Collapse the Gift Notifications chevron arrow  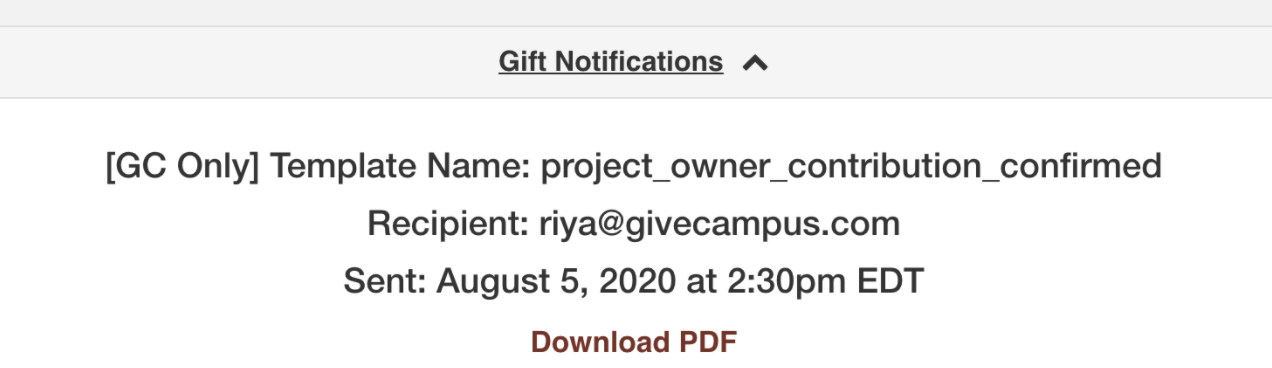point(755,63)
